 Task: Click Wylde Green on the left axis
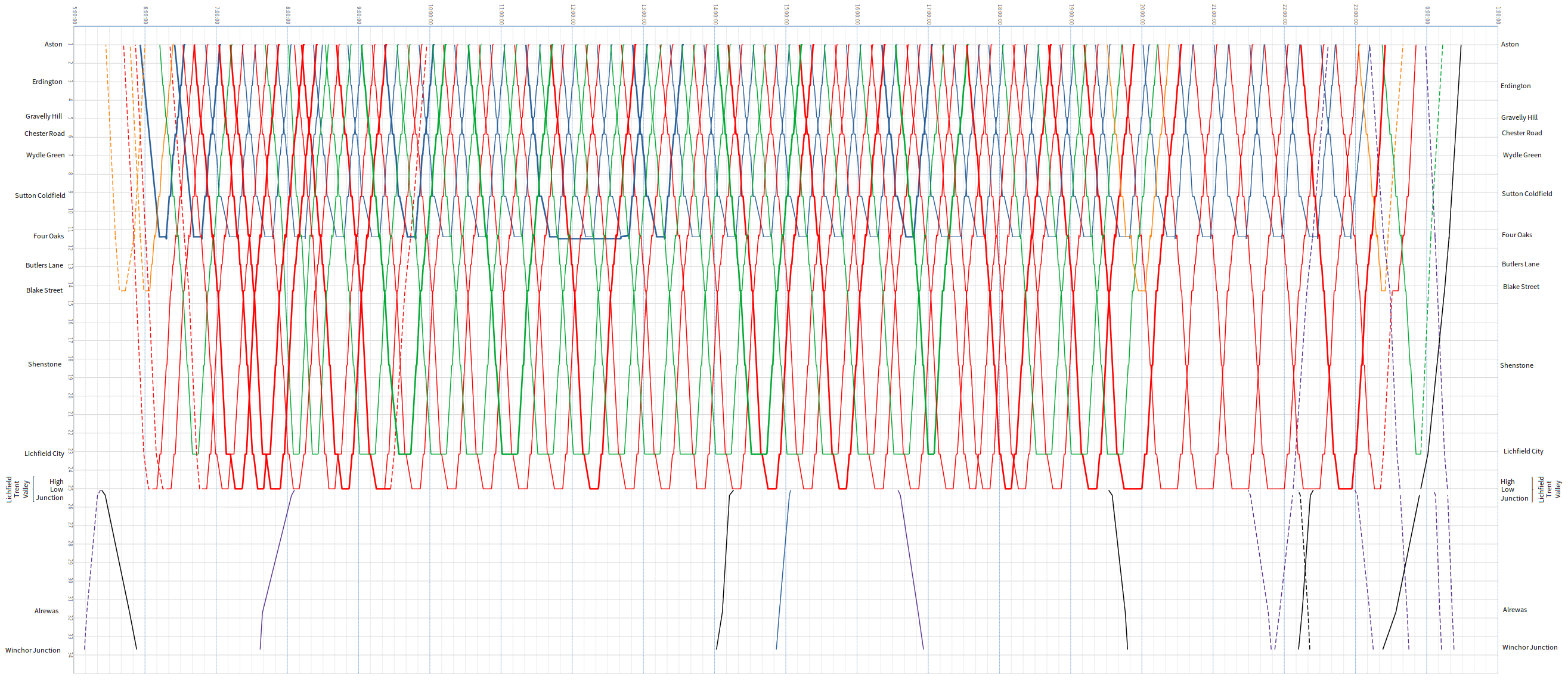click(x=45, y=155)
